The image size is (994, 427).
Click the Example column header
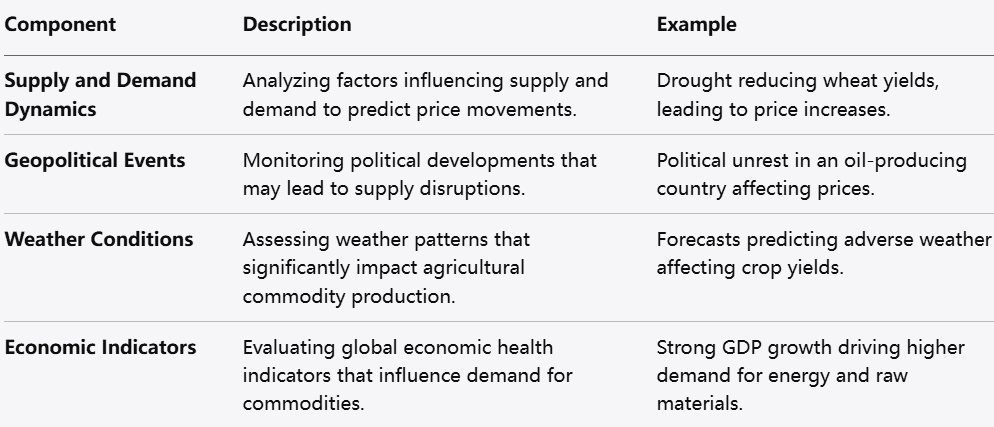(x=696, y=25)
